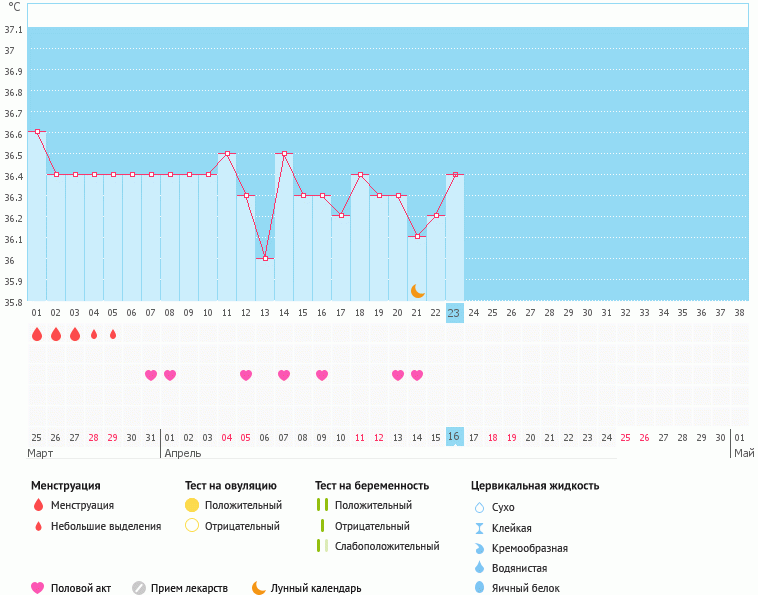Click the Лунный календарь label
The image size is (758, 595).
tap(316, 588)
